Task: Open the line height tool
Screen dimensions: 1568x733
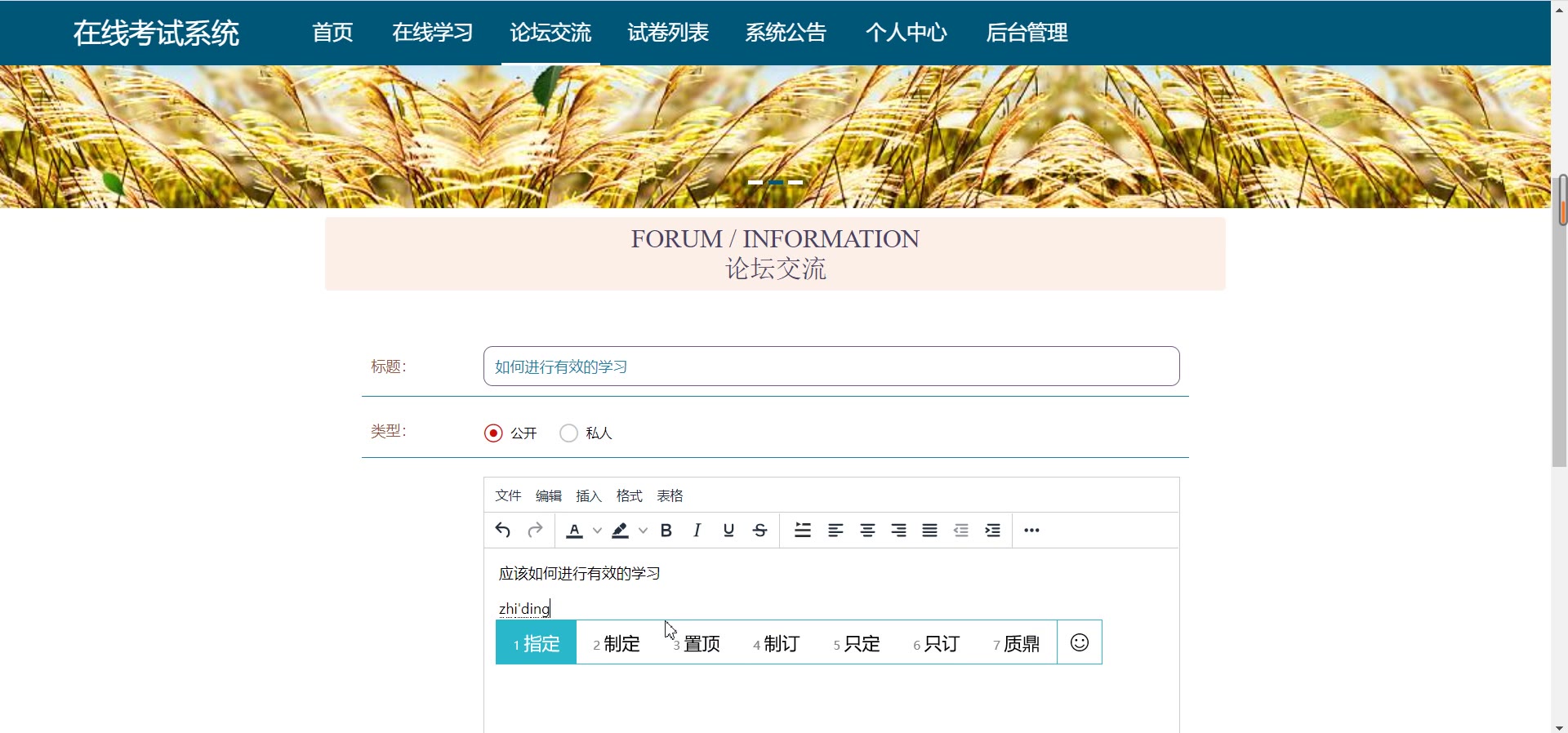Action: [x=804, y=531]
